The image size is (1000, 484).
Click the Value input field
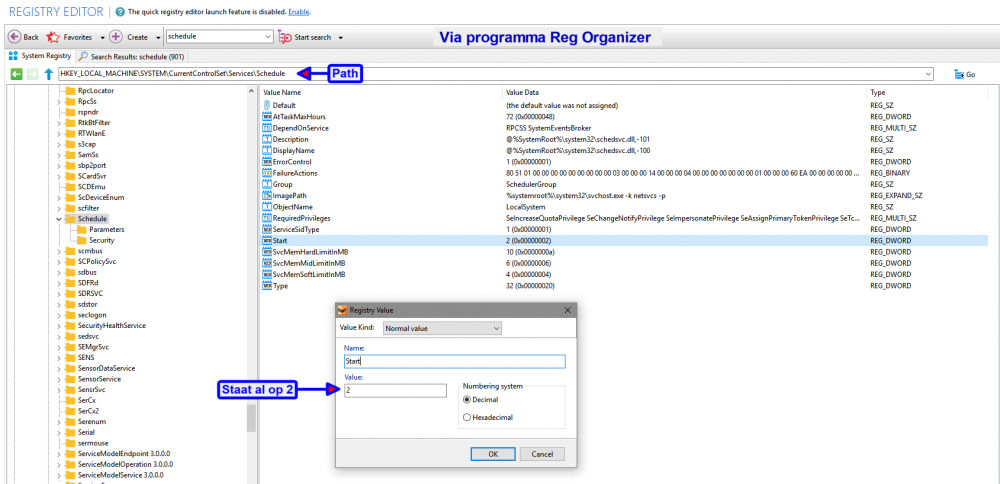[395, 390]
